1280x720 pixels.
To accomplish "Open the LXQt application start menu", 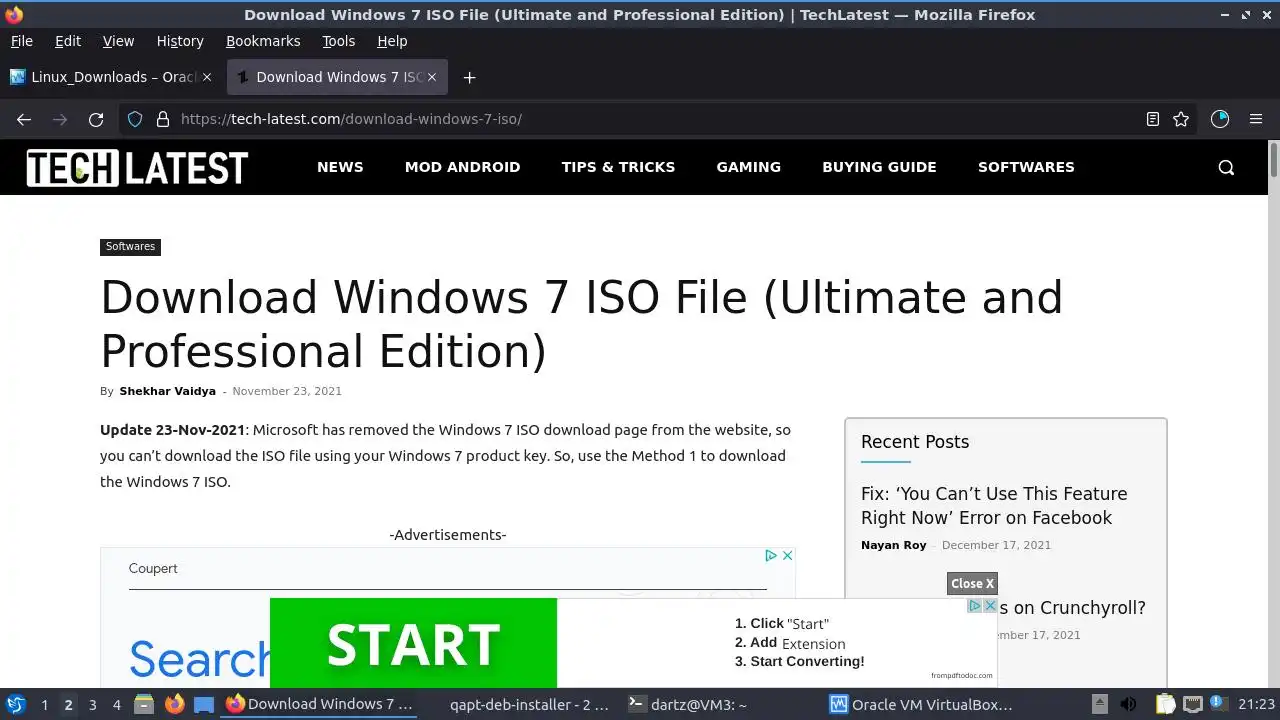I will [16, 704].
